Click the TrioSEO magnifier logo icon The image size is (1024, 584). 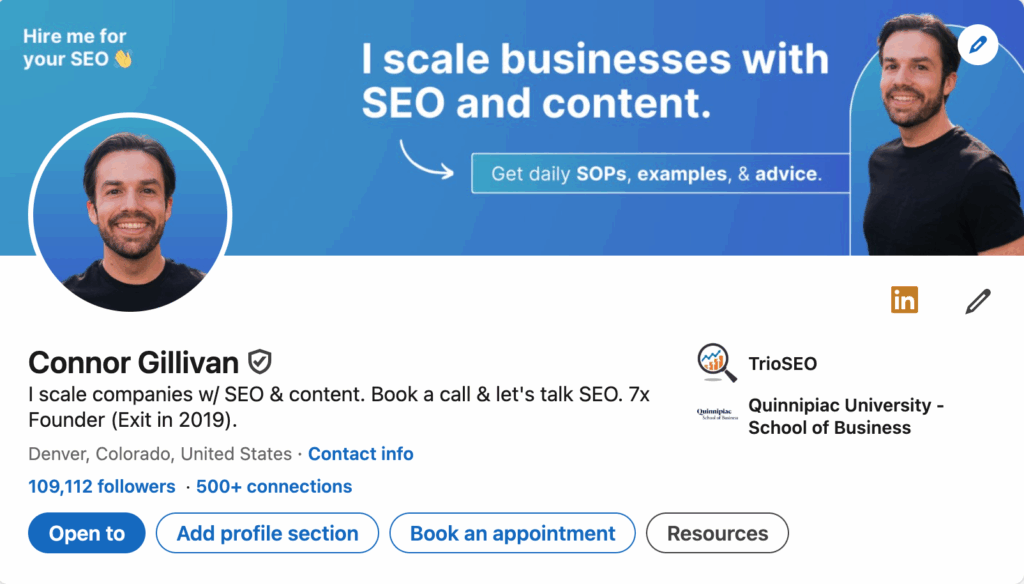pos(713,363)
